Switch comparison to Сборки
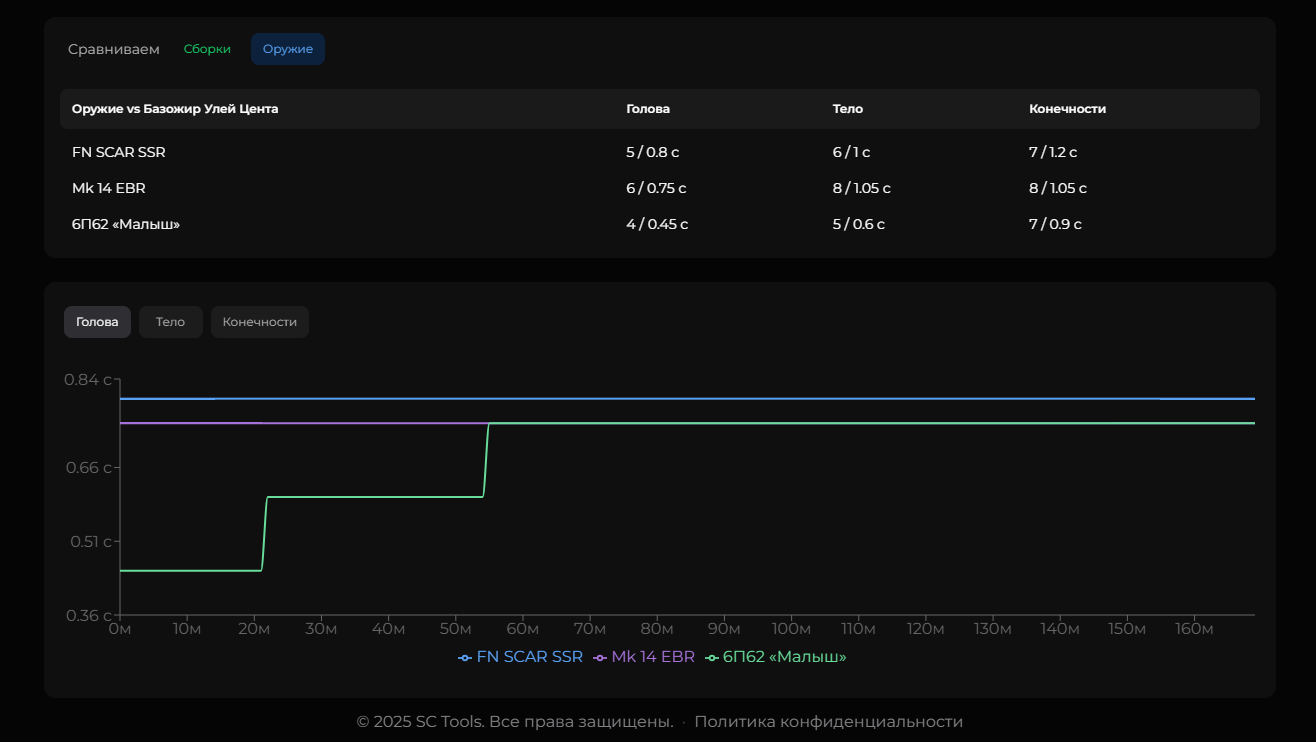The width and height of the screenshot is (1316, 742). point(207,49)
